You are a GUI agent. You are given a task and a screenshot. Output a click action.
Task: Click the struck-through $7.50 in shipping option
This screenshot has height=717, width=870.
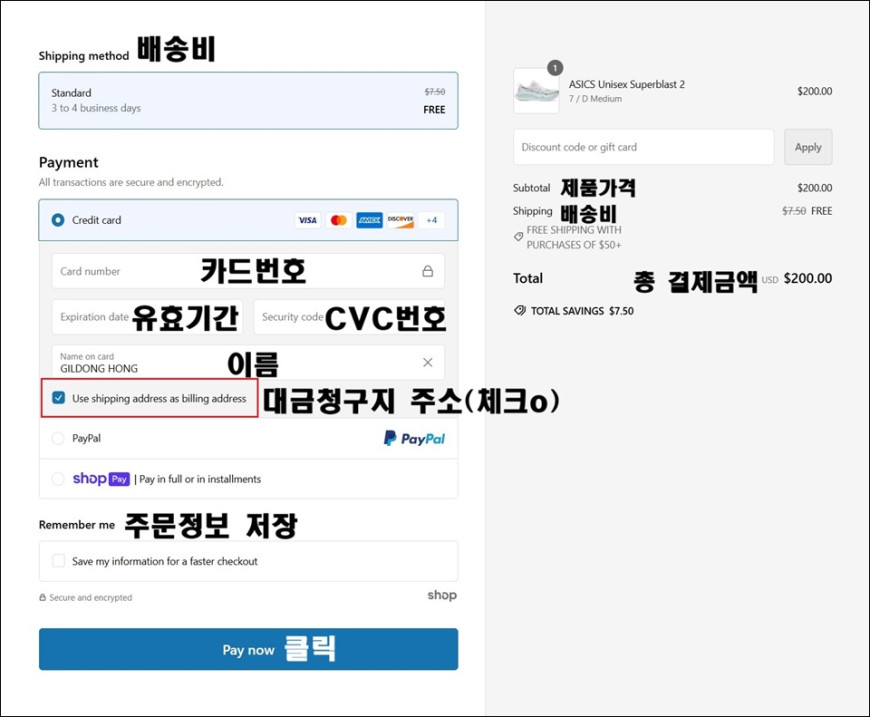pyautogui.click(x=434, y=92)
